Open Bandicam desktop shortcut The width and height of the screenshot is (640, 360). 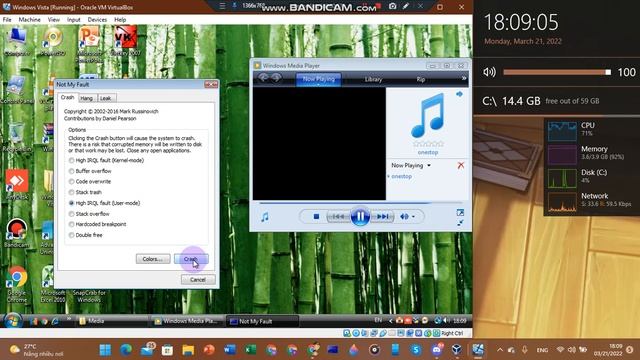[x=17, y=233]
